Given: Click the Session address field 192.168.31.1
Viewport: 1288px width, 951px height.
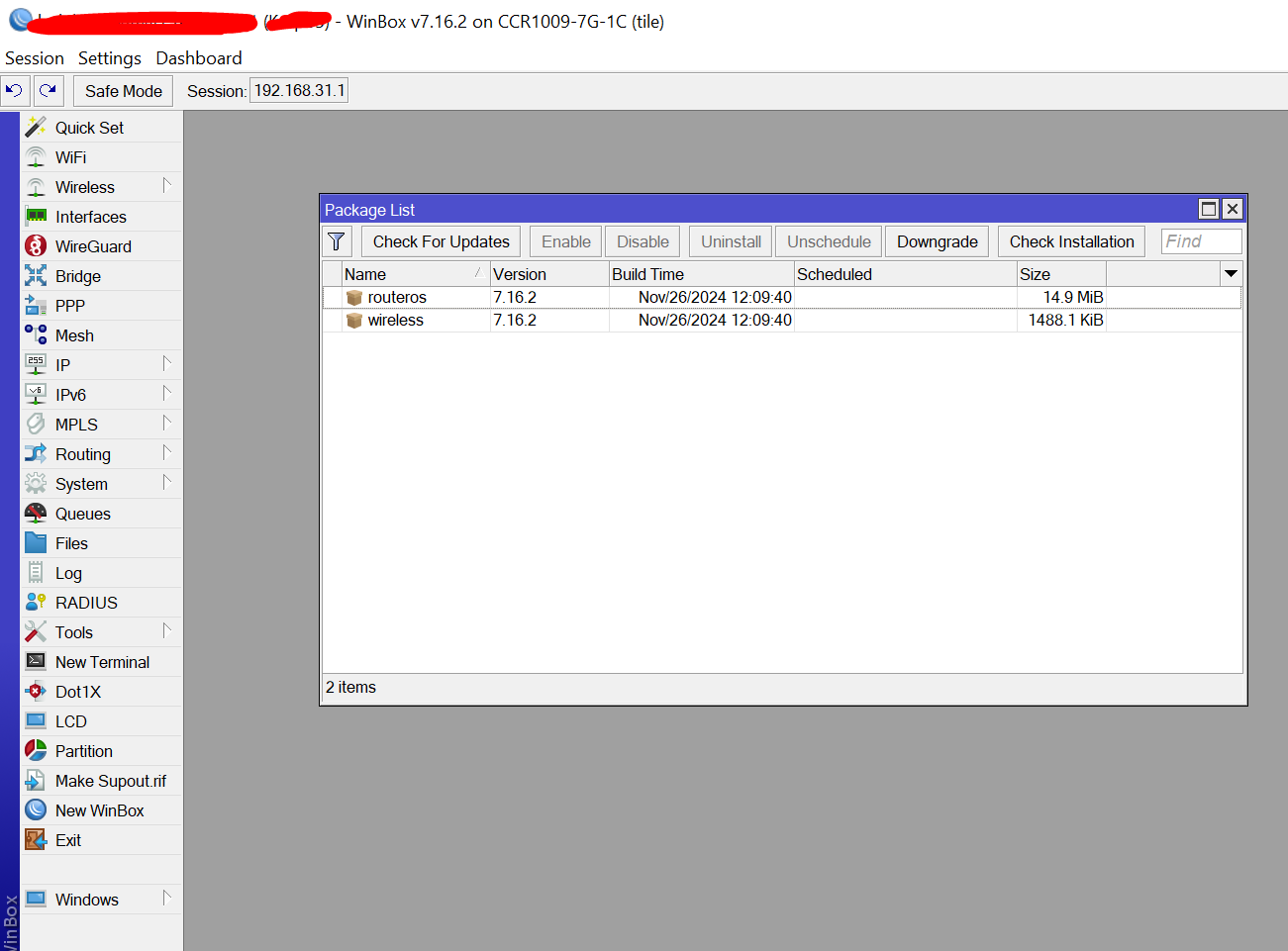Looking at the screenshot, I should point(299,91).
